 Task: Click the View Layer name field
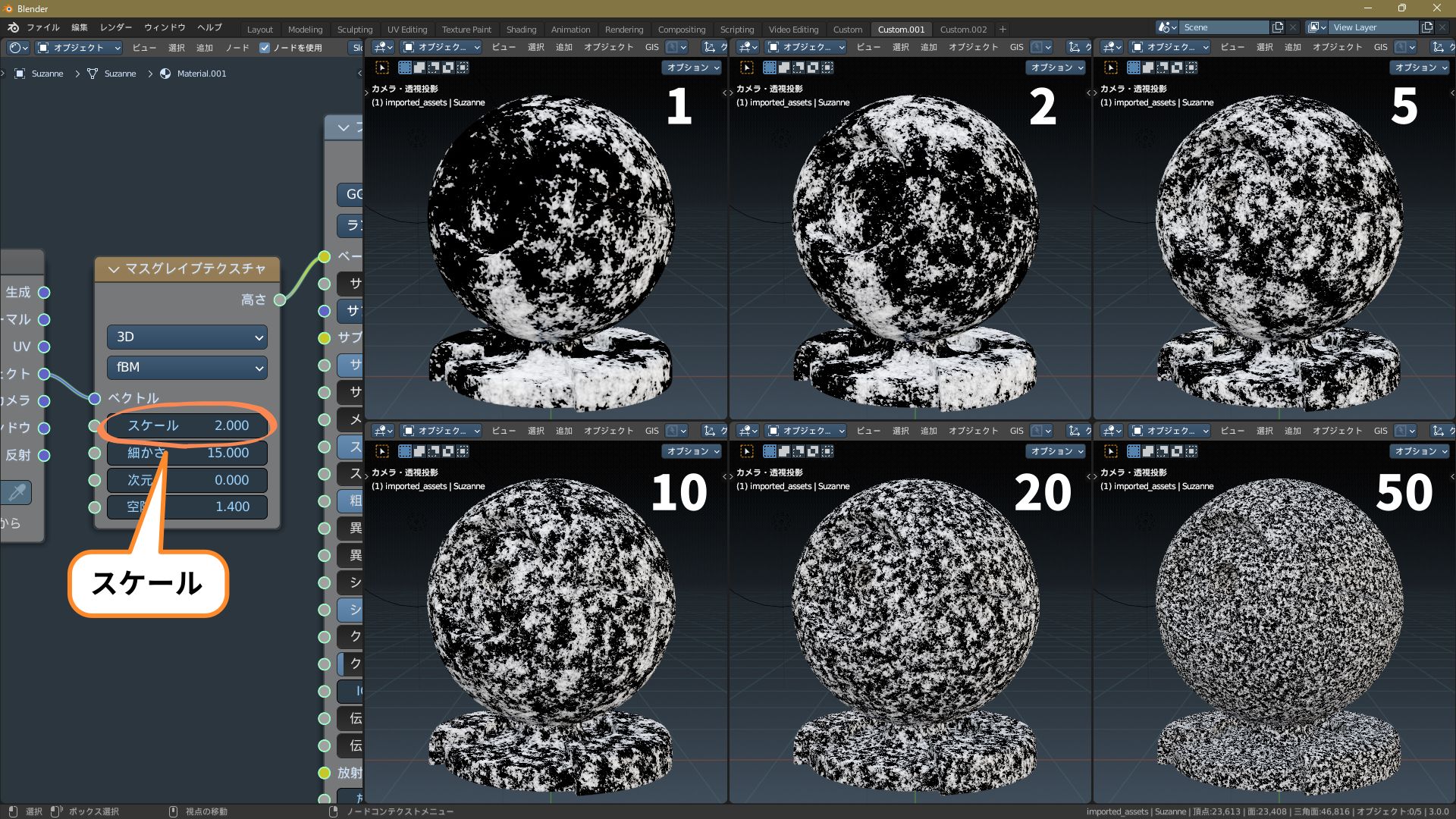pos(1373,27)
